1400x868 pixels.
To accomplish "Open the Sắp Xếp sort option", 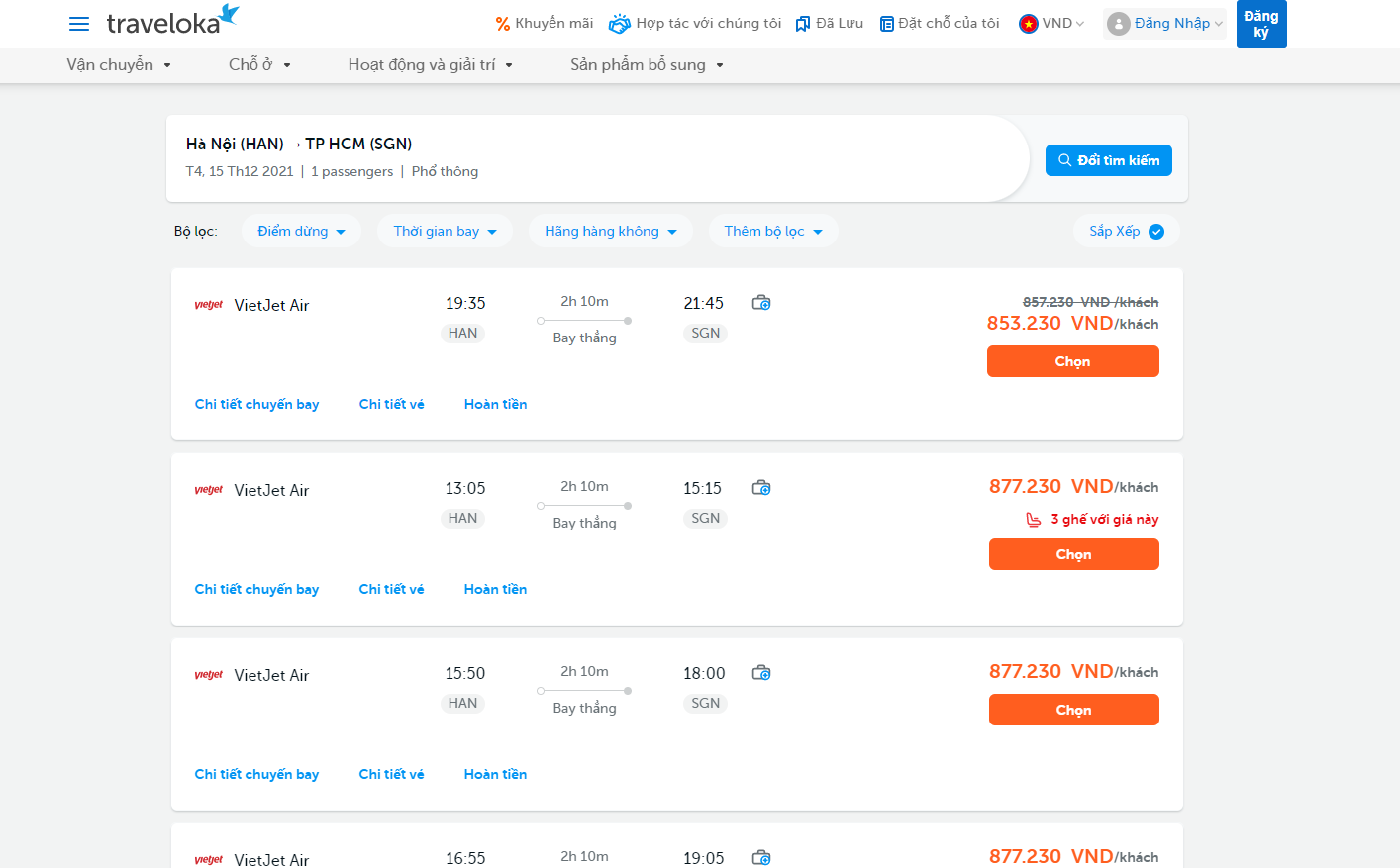I will 1126,232.
